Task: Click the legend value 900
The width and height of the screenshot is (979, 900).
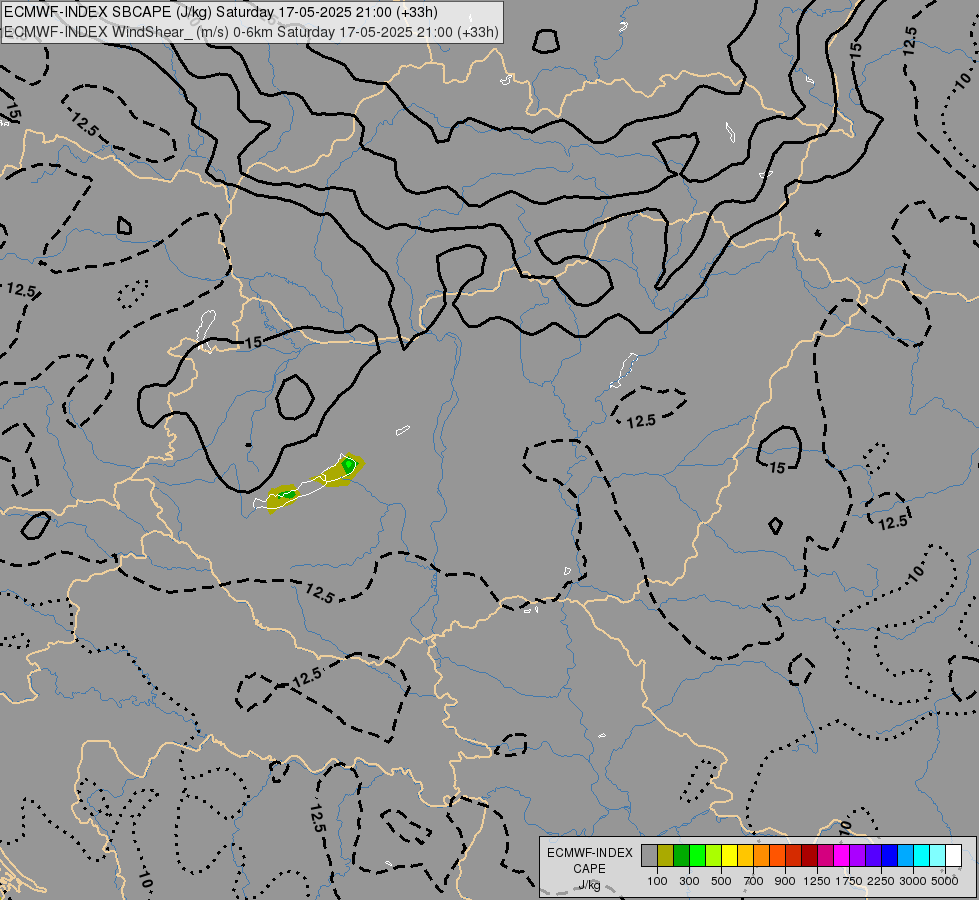Action: click(785, 881)
